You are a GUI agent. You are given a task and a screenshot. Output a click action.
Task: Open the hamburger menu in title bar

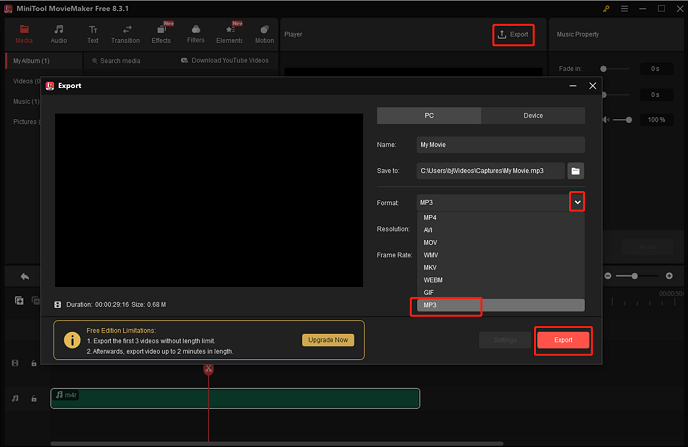[x=624, y=9]
